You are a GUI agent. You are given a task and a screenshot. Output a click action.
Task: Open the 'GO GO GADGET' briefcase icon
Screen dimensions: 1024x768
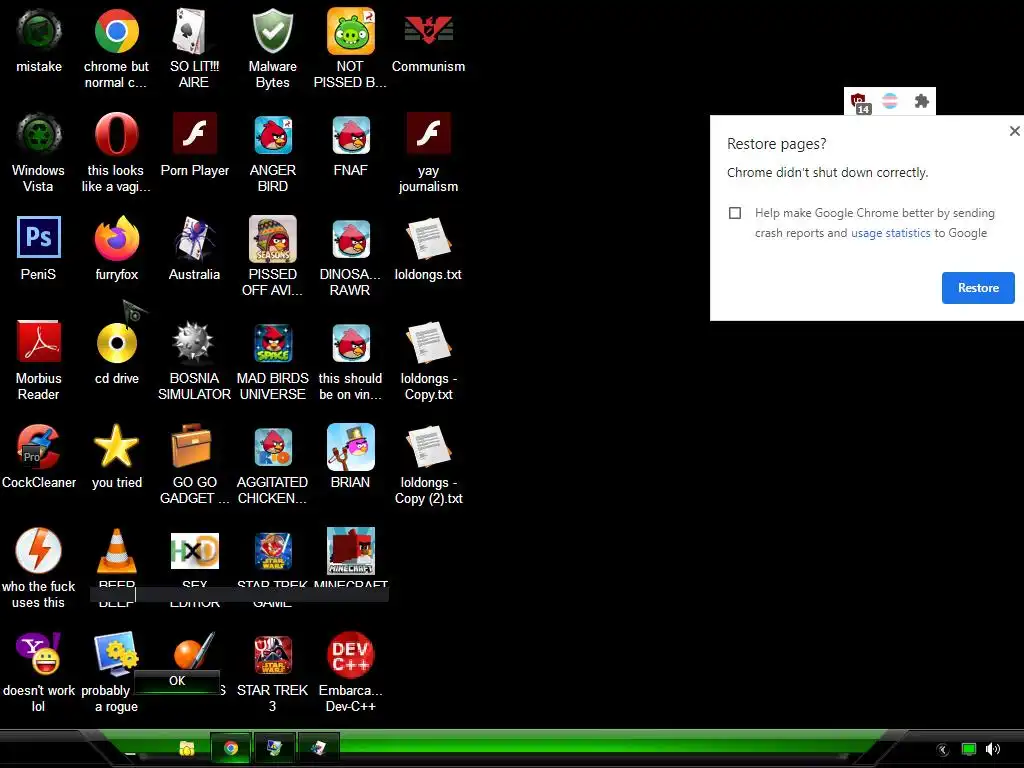click(191, 446)
